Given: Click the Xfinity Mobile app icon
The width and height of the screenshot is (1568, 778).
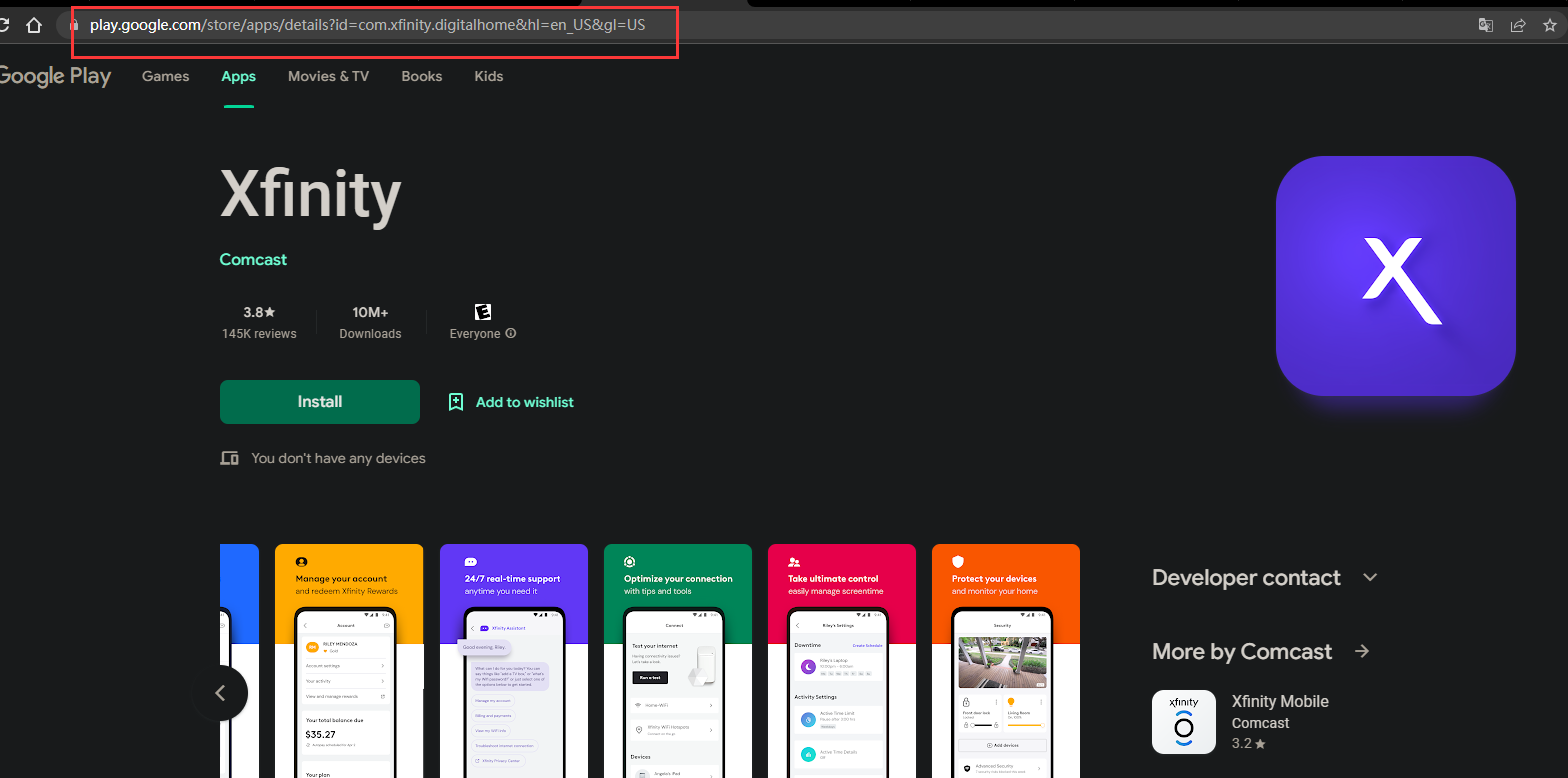Looking at the screenshot, I should tap(1184, 722).
